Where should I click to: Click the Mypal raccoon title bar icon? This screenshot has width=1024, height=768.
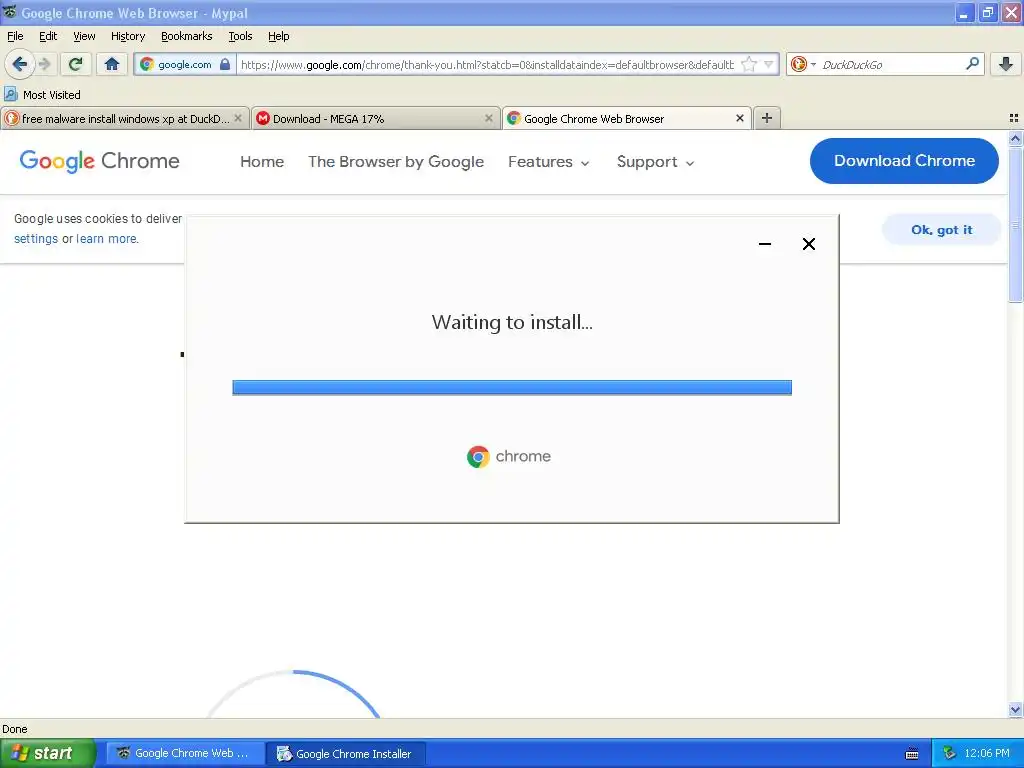click(9, 12)
